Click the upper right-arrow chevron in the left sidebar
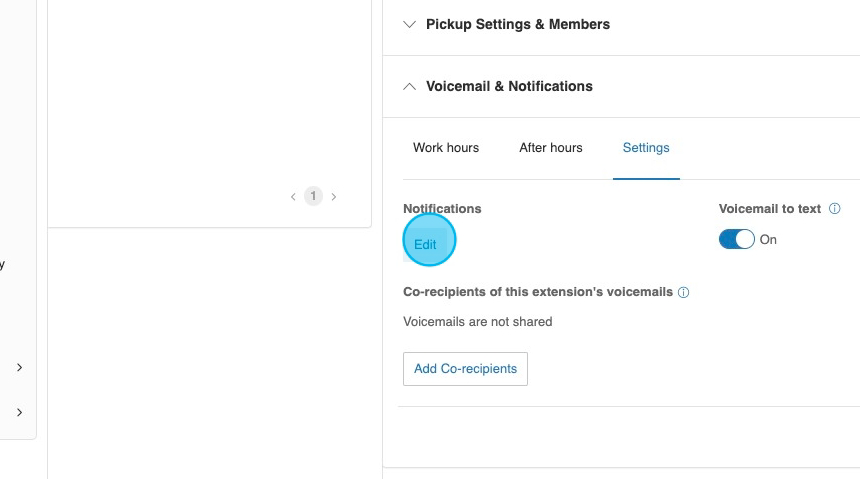Viewport: 860px width, 479px height. [x=19, y=368]
